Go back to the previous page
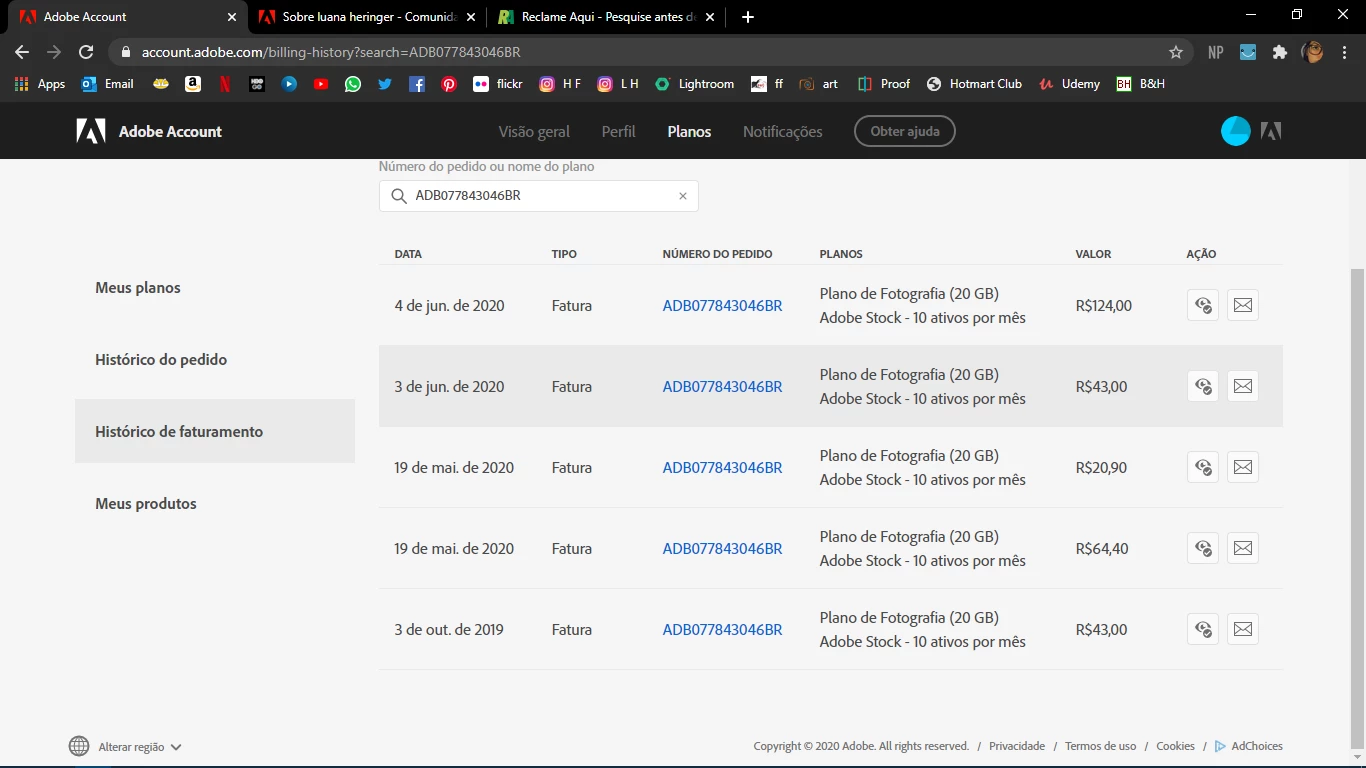This screenshot has height=768, width=1366. pos(22,52)
